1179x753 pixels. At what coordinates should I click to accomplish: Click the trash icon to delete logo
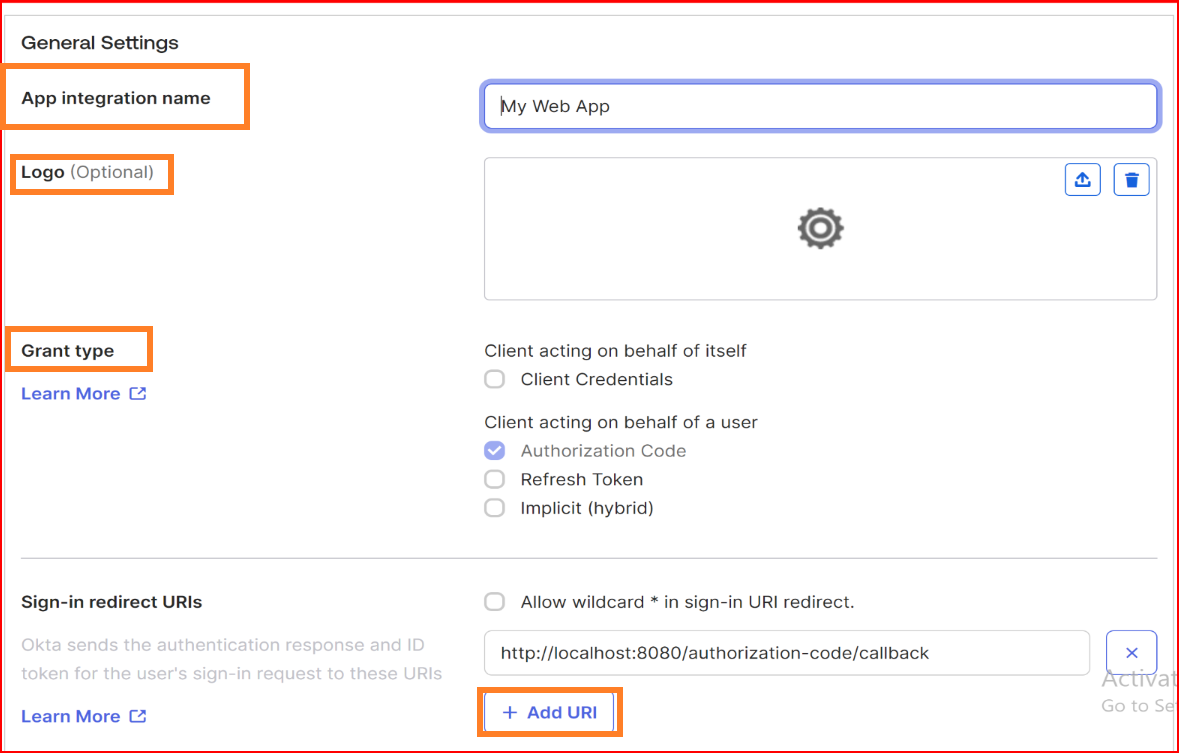pos(1132,180)
